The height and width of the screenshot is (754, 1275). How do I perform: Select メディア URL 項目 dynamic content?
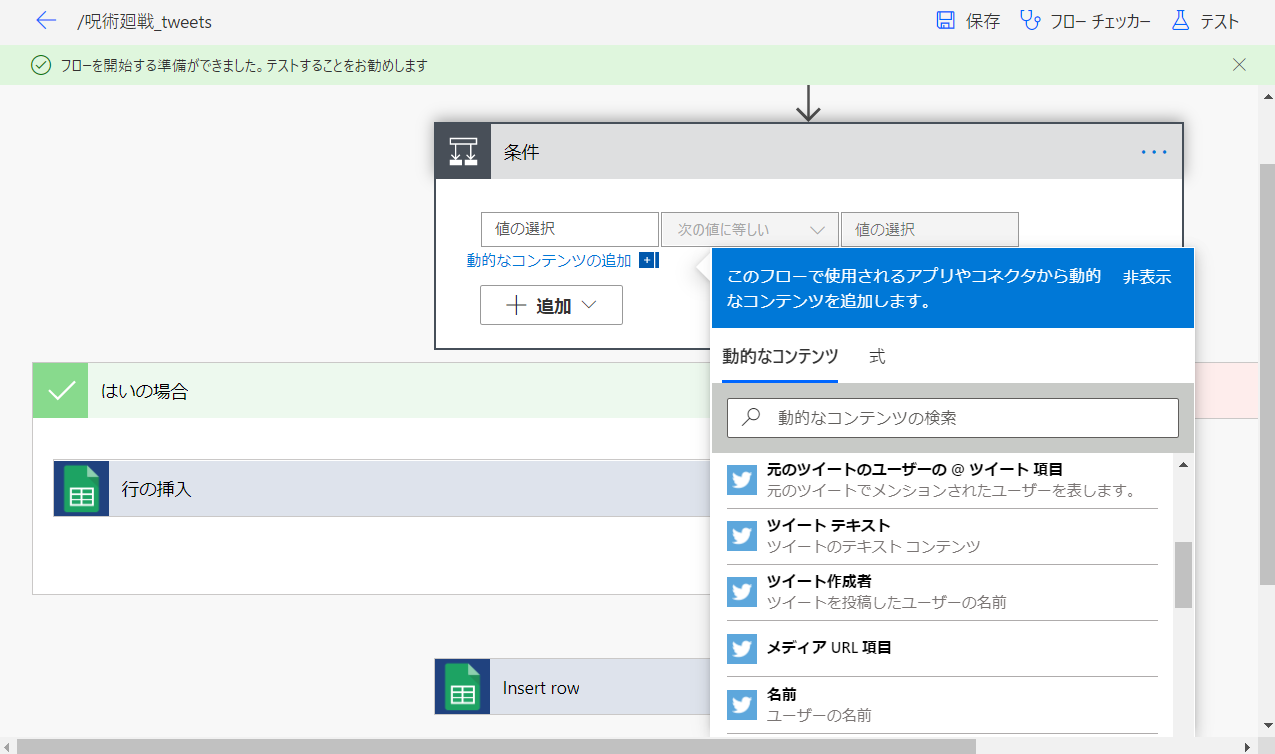tap(942, 648)
